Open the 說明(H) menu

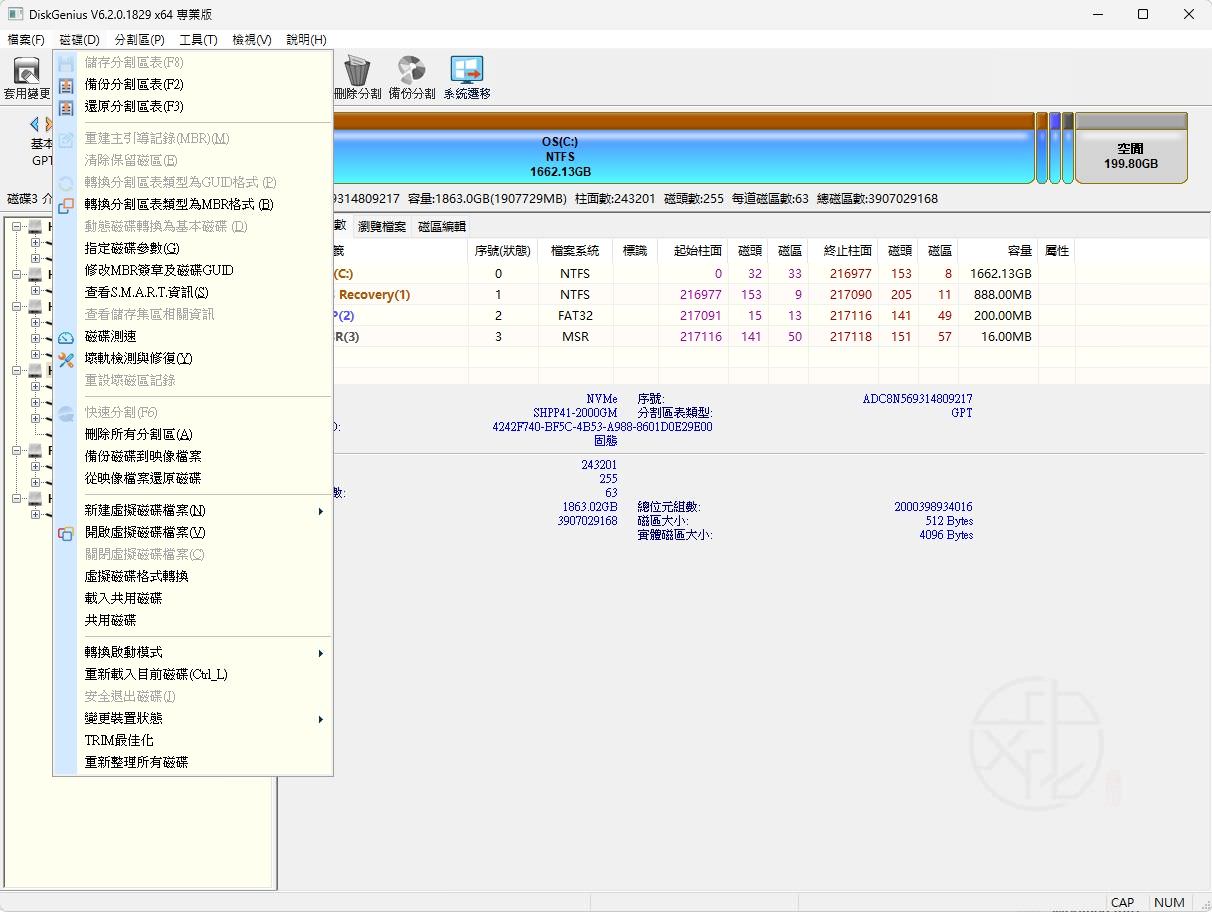306,40
